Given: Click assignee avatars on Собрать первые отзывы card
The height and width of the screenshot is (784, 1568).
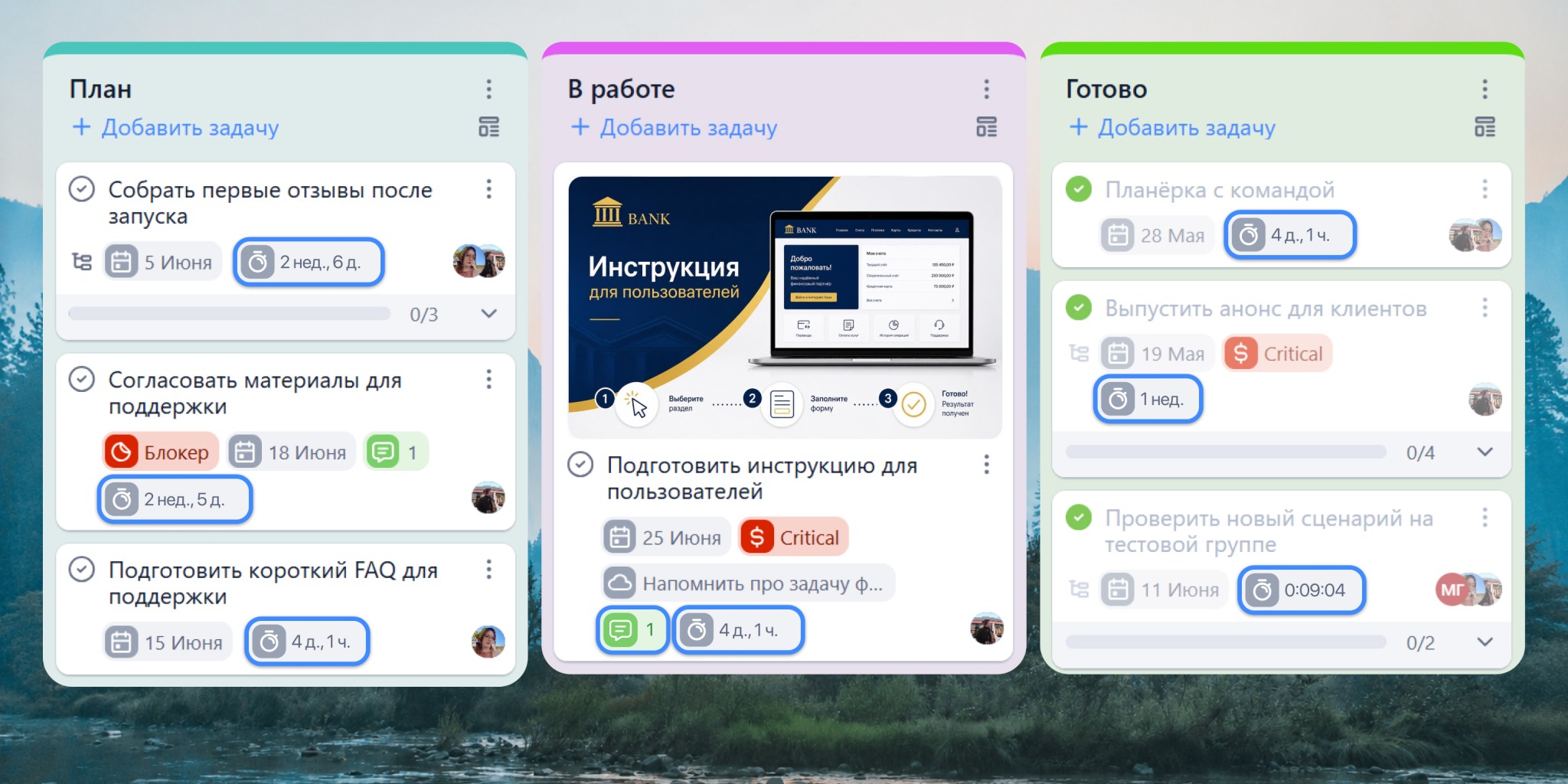Looking at the screenshot, I should click(479, 261).
